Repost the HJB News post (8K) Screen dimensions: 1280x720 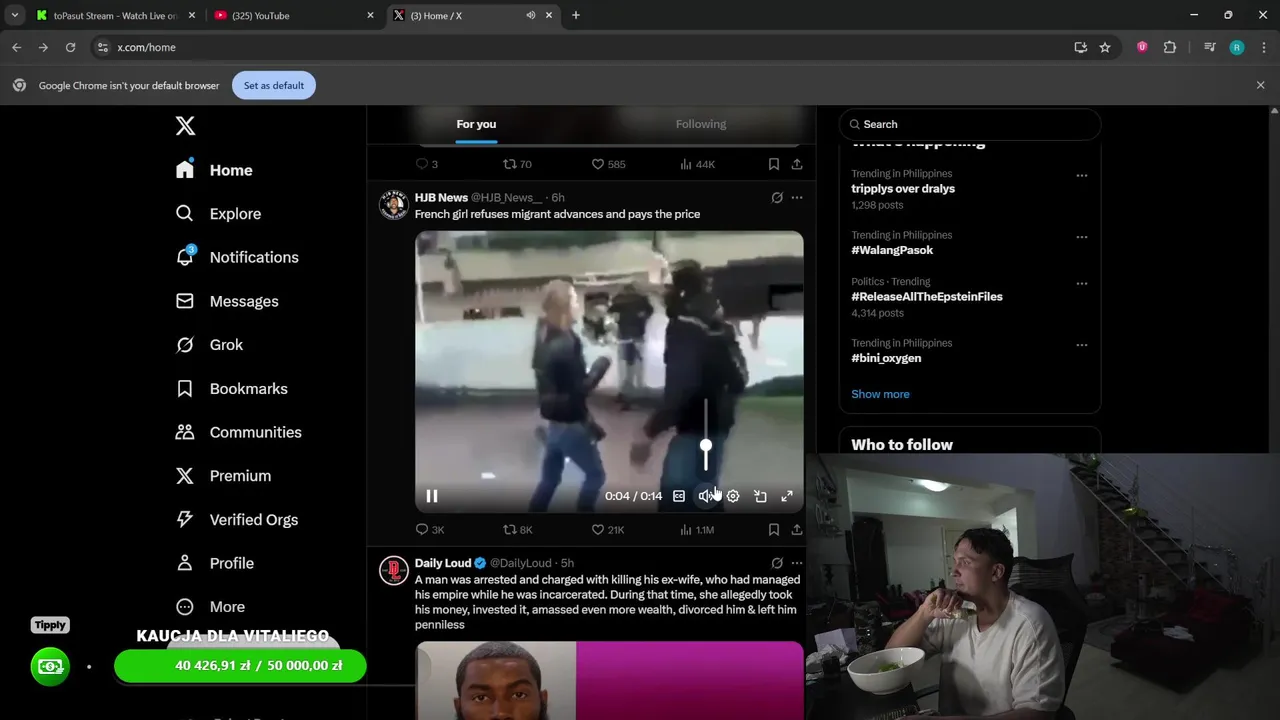pyautogui.click(x=518, y=530)
